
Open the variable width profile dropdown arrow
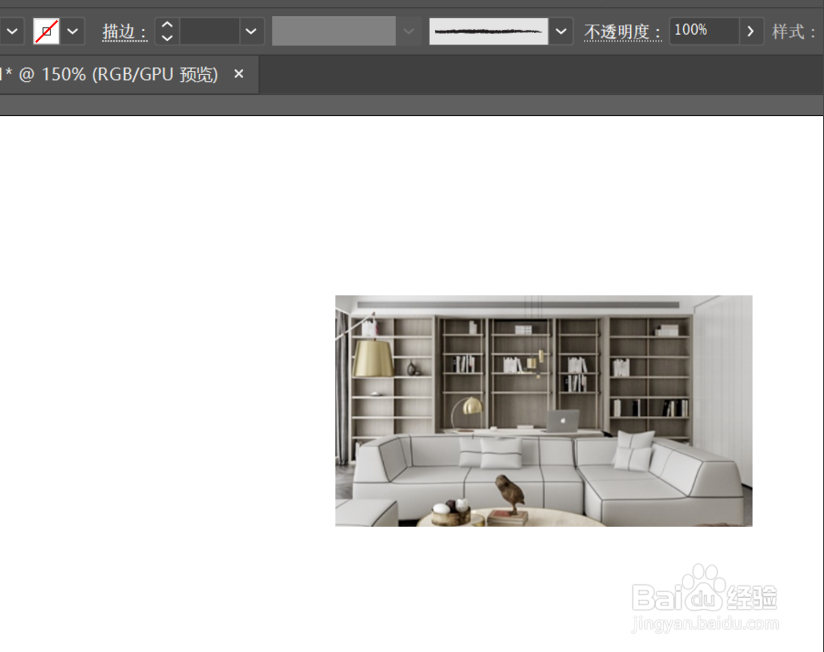click(408, 32)
